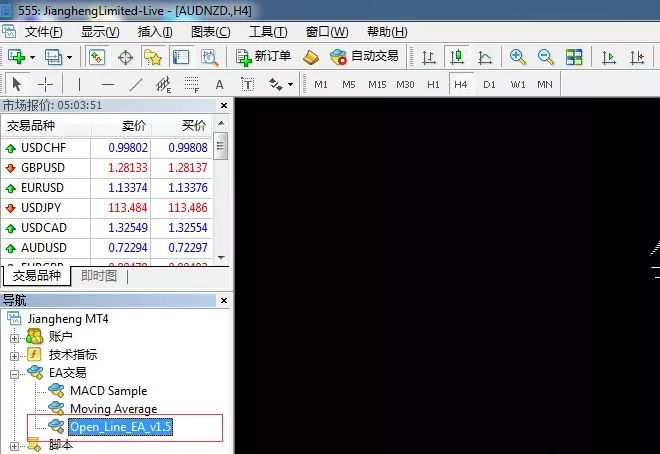Close the 导航 navigator panel
Screen dimensions: 660x454
[x=224, y=300]
